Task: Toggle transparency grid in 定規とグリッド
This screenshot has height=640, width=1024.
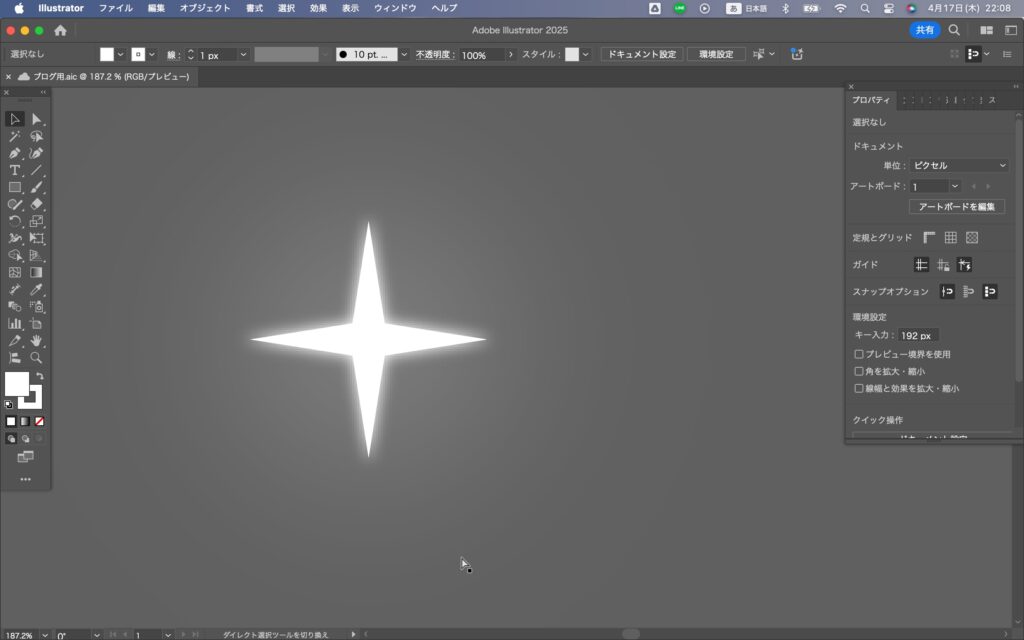Action: [972, 238]
